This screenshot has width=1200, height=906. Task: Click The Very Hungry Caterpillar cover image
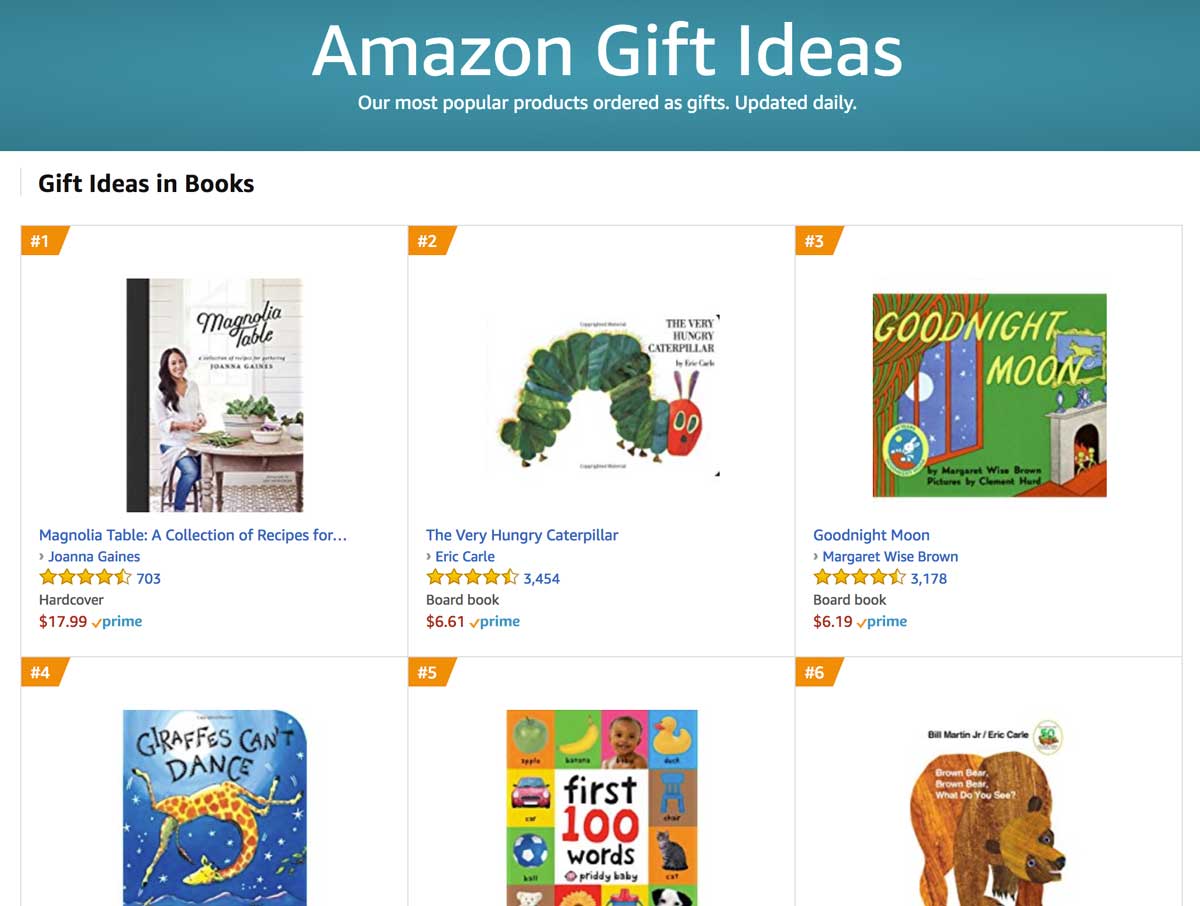[x=602, y=395]
